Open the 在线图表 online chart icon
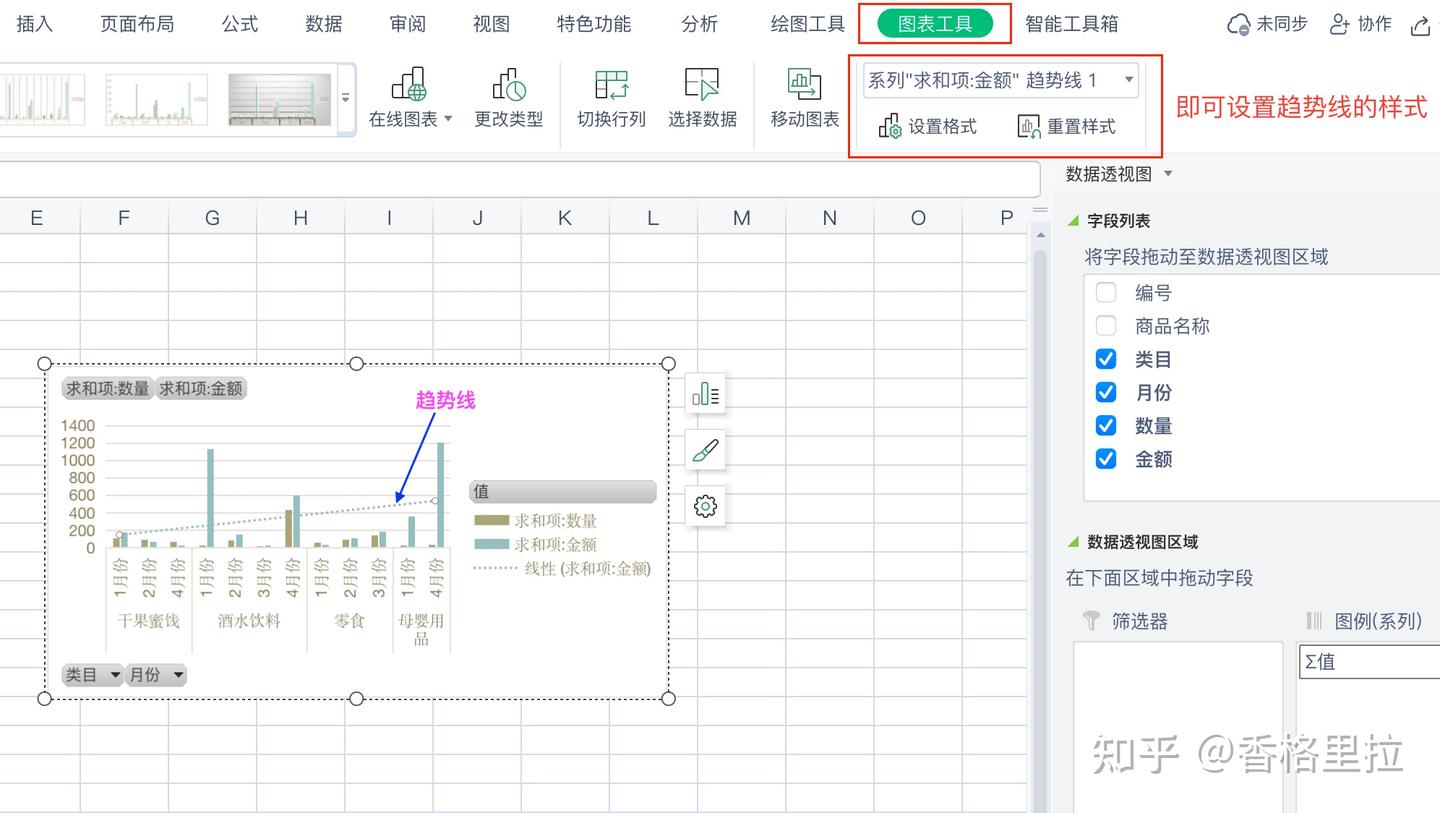 (x=408, y=85)
